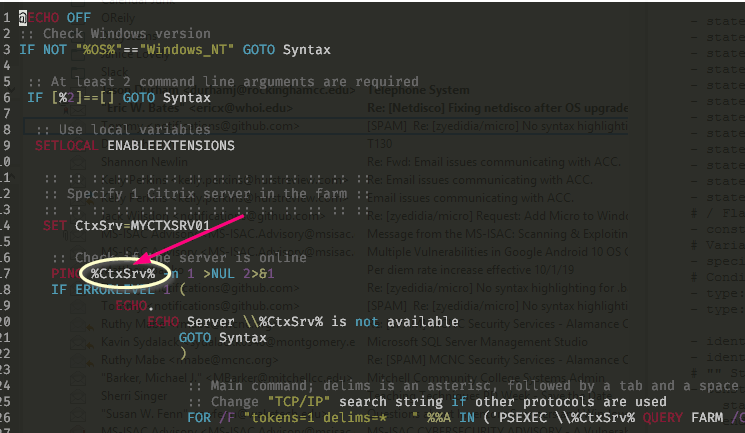Click envelope icon beside Shannon Newlin email
The height and width of the screenshot is (433, 745).
point(78,163)
